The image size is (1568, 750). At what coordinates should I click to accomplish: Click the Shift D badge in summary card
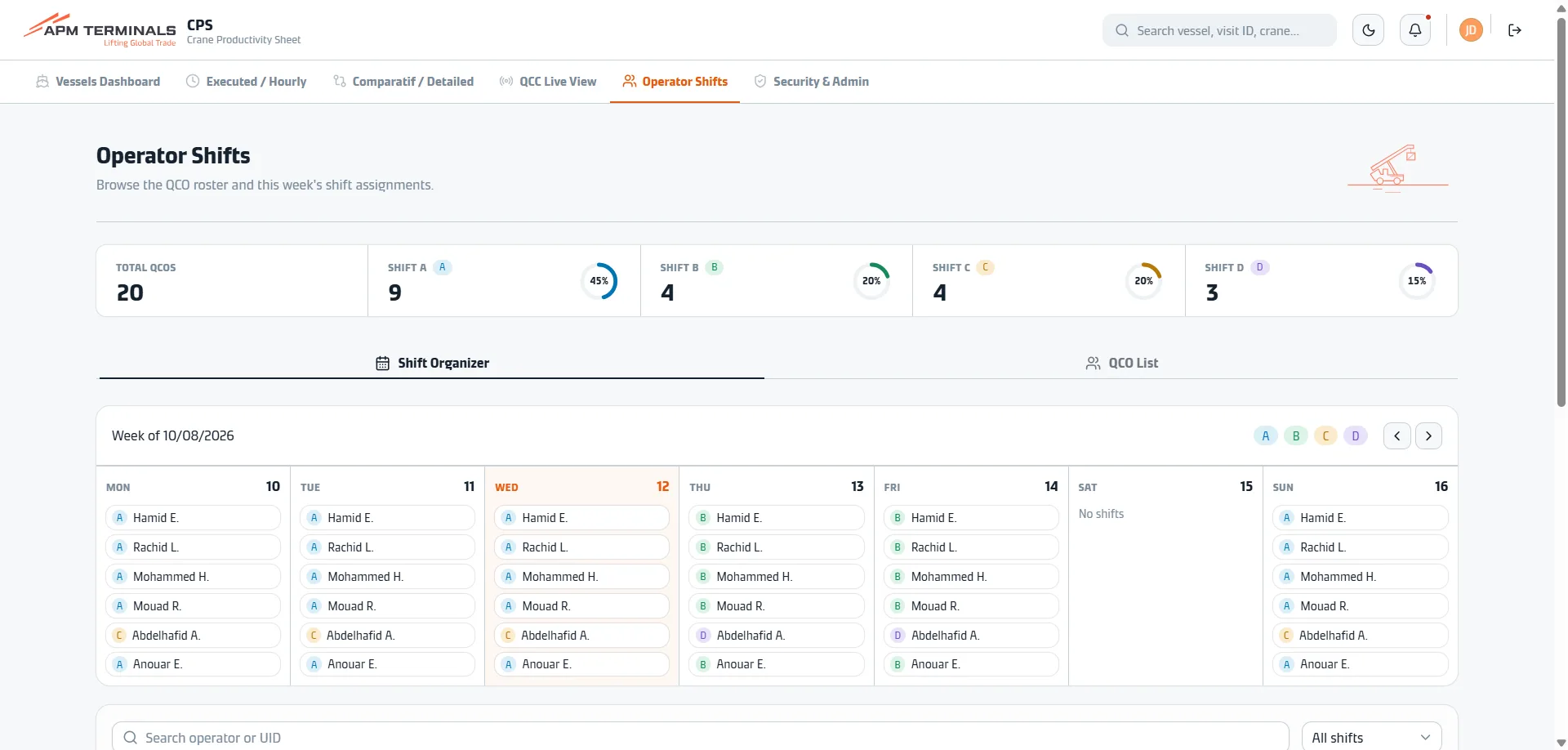tap(1260, 267)
